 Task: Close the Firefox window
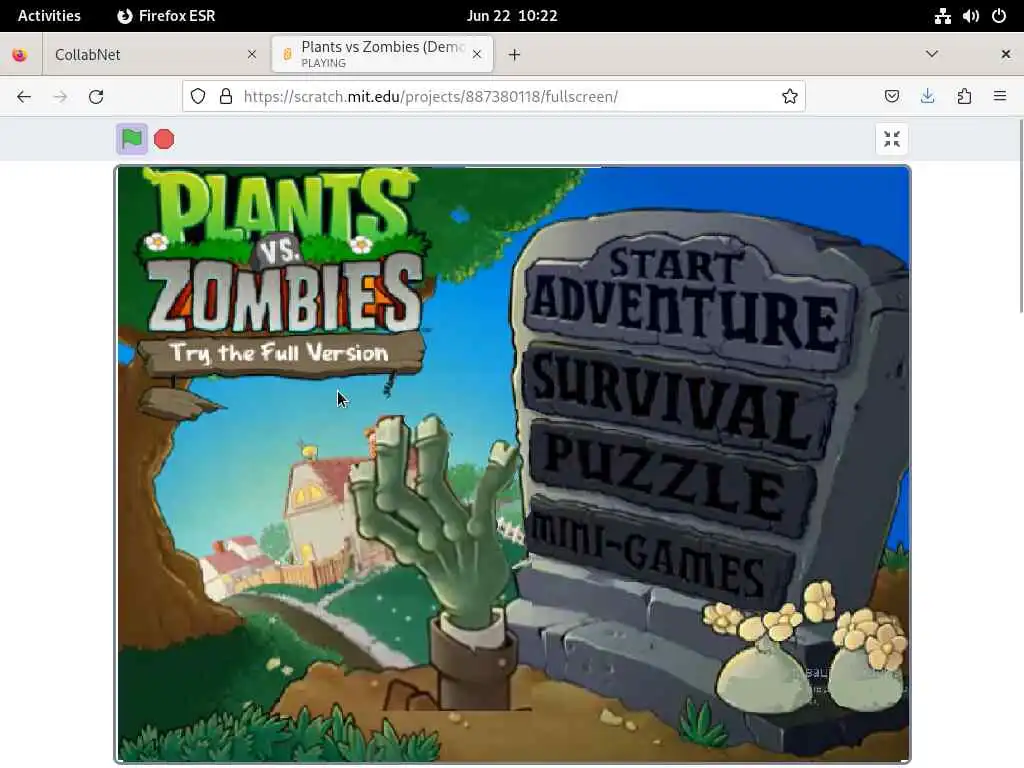point(1006,55)
